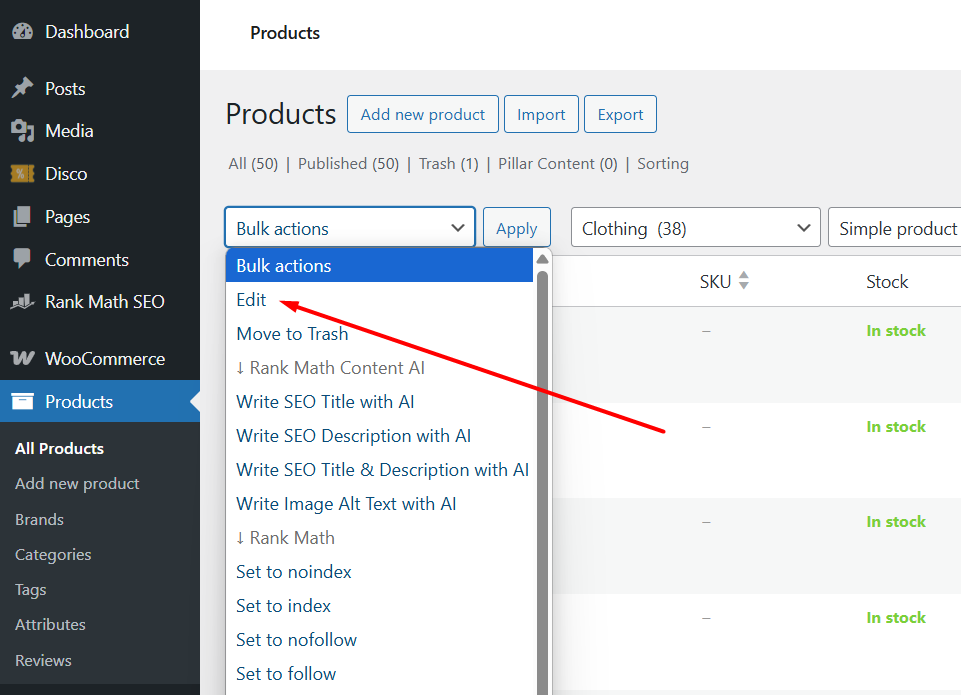961x695 pixels.
Task: Click the Disco coupon icon
Action: coord(23,173)
